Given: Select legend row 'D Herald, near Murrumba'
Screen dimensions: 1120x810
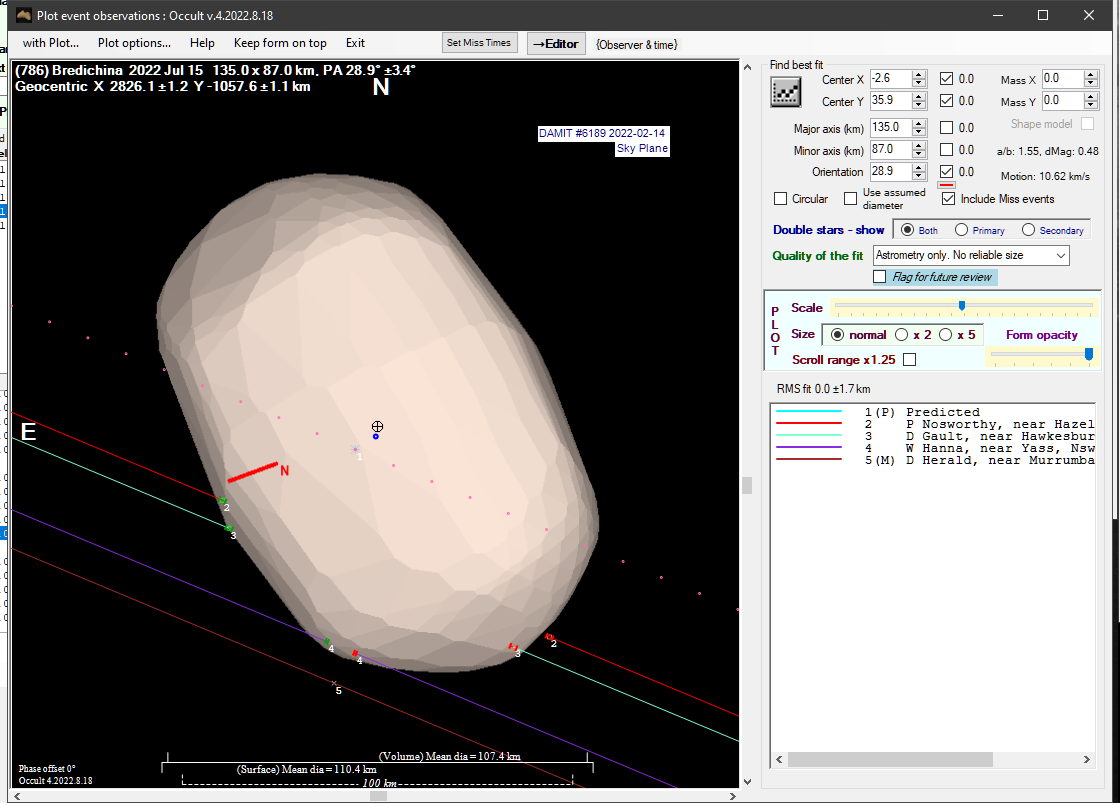Looking at the screenshot, I should click(934, 461).
